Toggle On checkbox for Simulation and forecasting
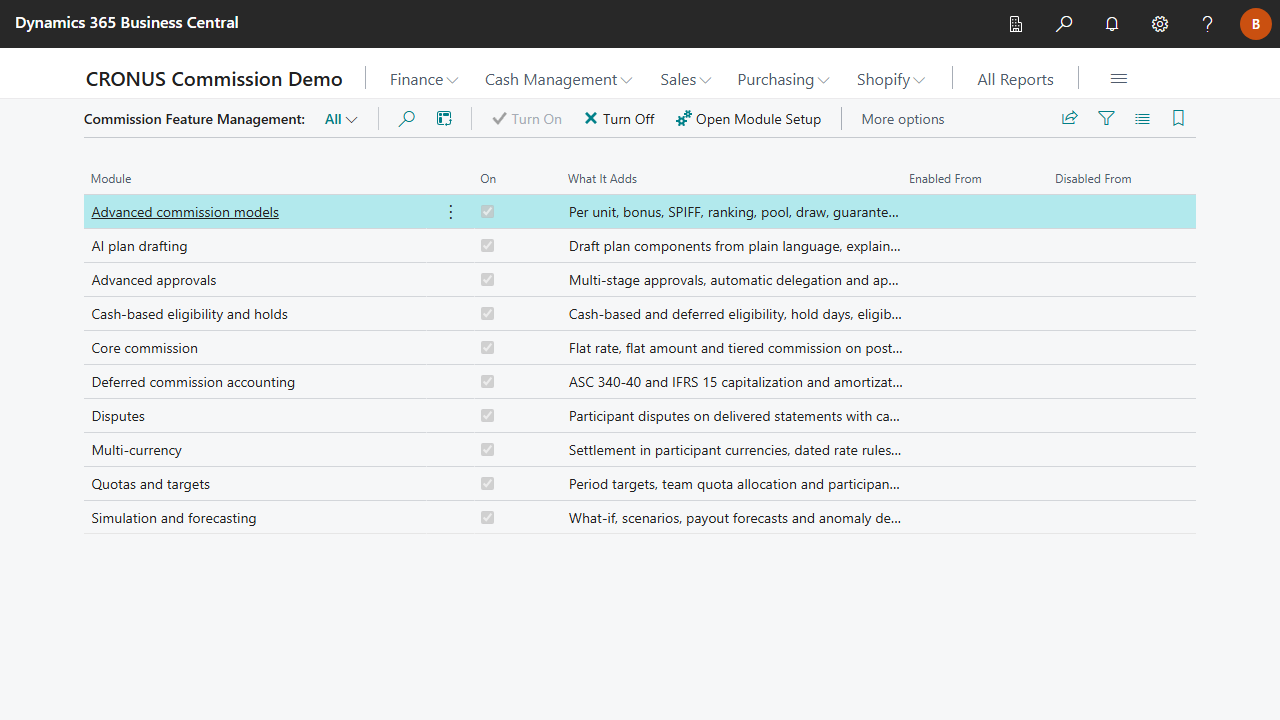The height and width of the screenshot is (720, 1280). pos(488,518)
